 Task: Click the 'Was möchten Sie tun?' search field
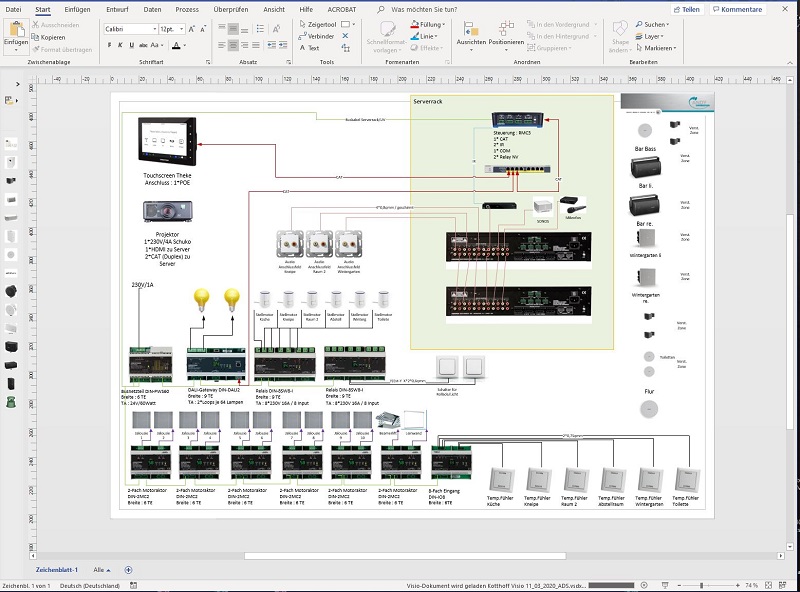click(423, 9)
